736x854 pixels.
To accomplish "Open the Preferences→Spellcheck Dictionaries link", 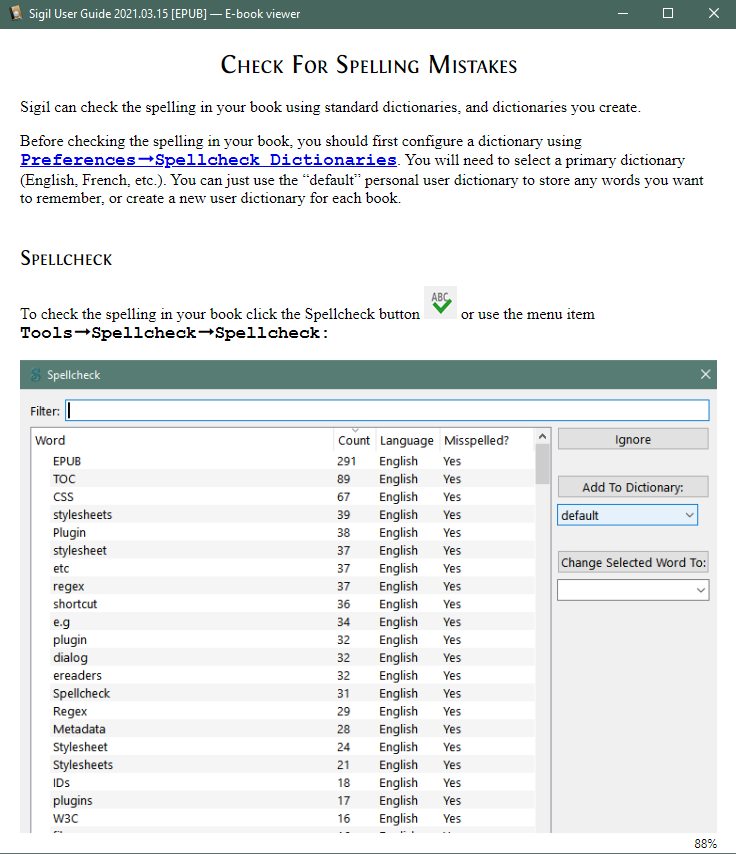I will (x=208, y=160).
